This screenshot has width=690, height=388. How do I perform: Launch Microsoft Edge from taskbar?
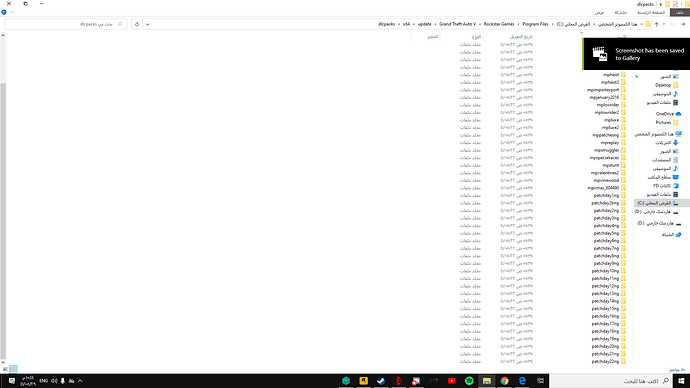(x=522, y=381)
